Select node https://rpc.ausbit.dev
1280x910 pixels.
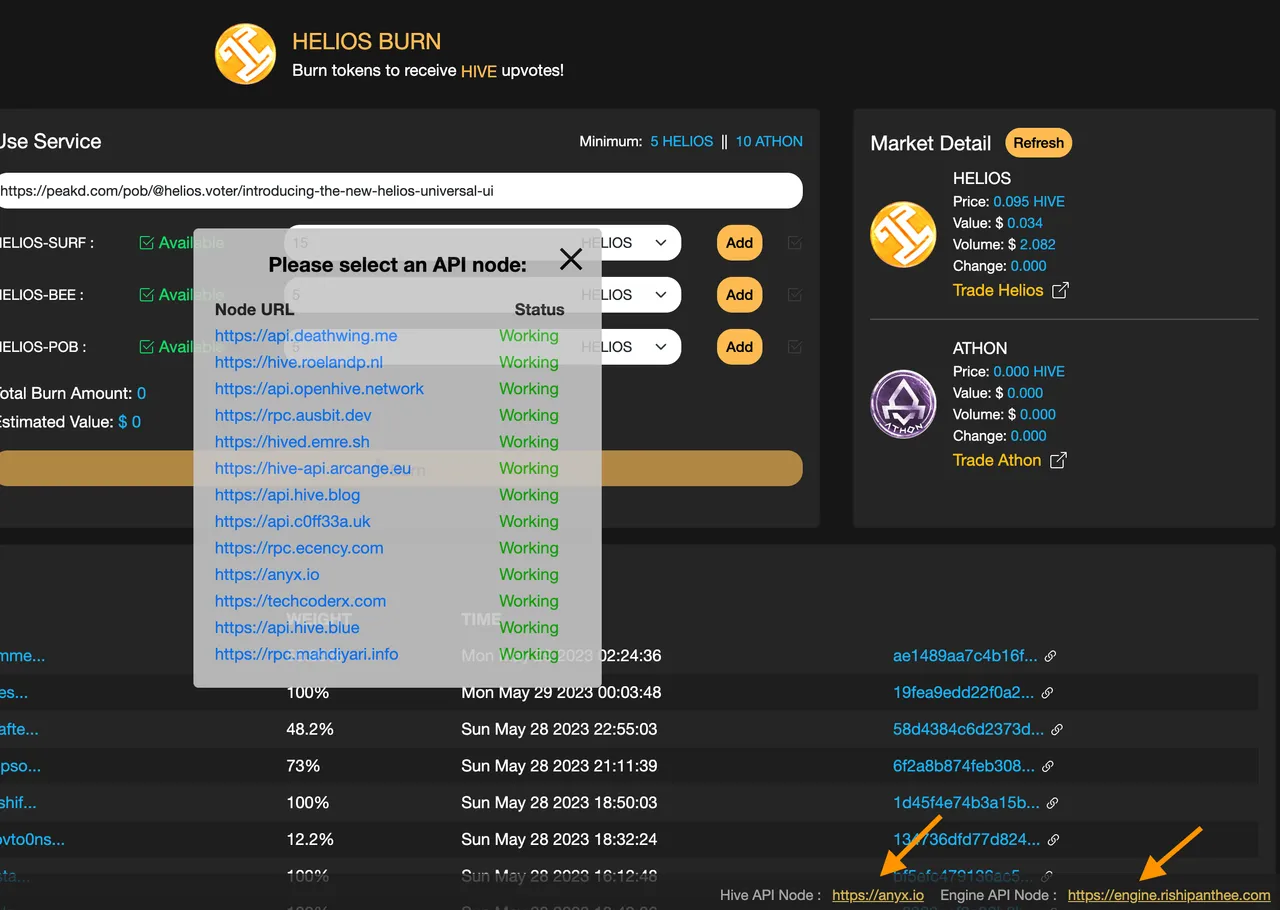(293, 415)
